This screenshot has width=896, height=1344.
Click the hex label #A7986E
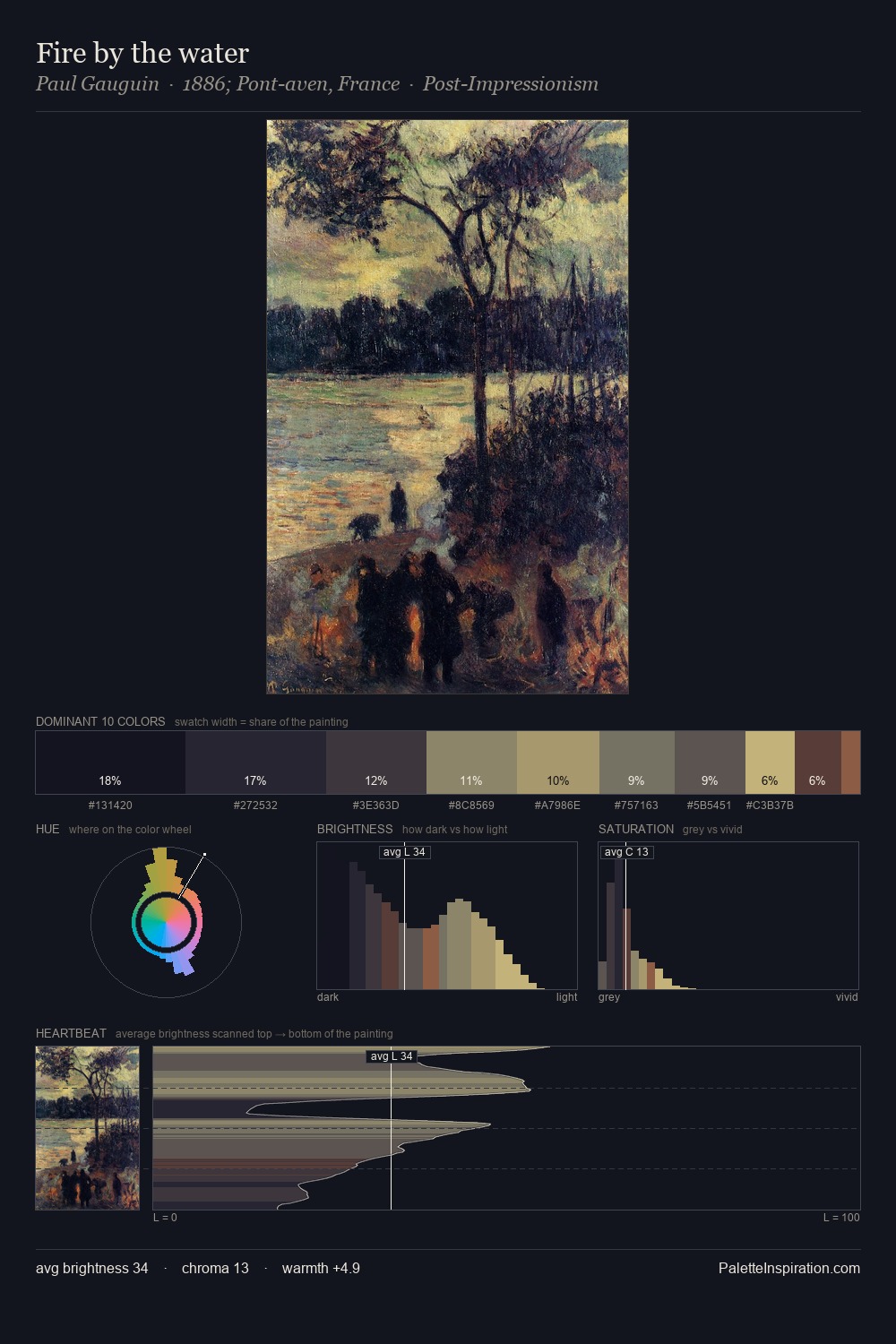[557, 806]
